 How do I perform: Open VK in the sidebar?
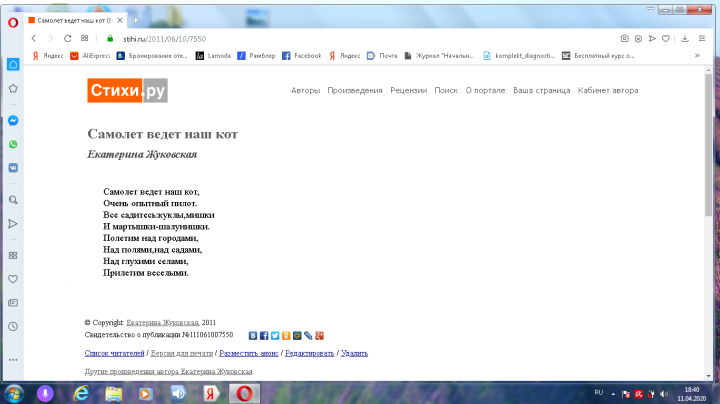(13, 168)
